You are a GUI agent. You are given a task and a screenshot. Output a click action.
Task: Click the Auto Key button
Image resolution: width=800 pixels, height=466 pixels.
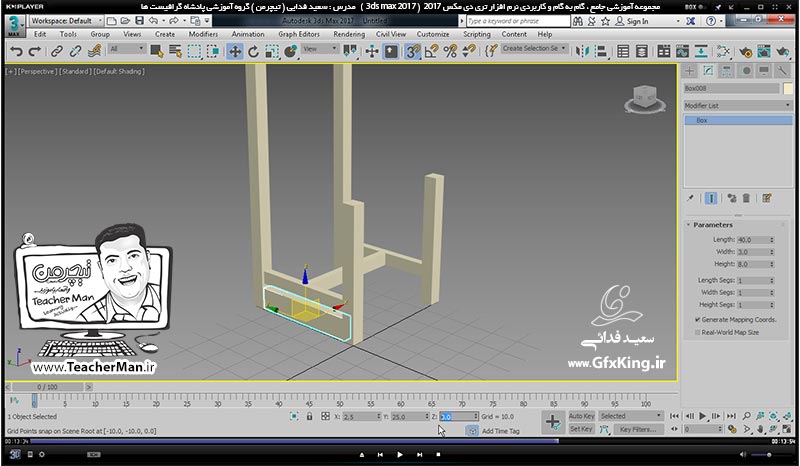582,416
